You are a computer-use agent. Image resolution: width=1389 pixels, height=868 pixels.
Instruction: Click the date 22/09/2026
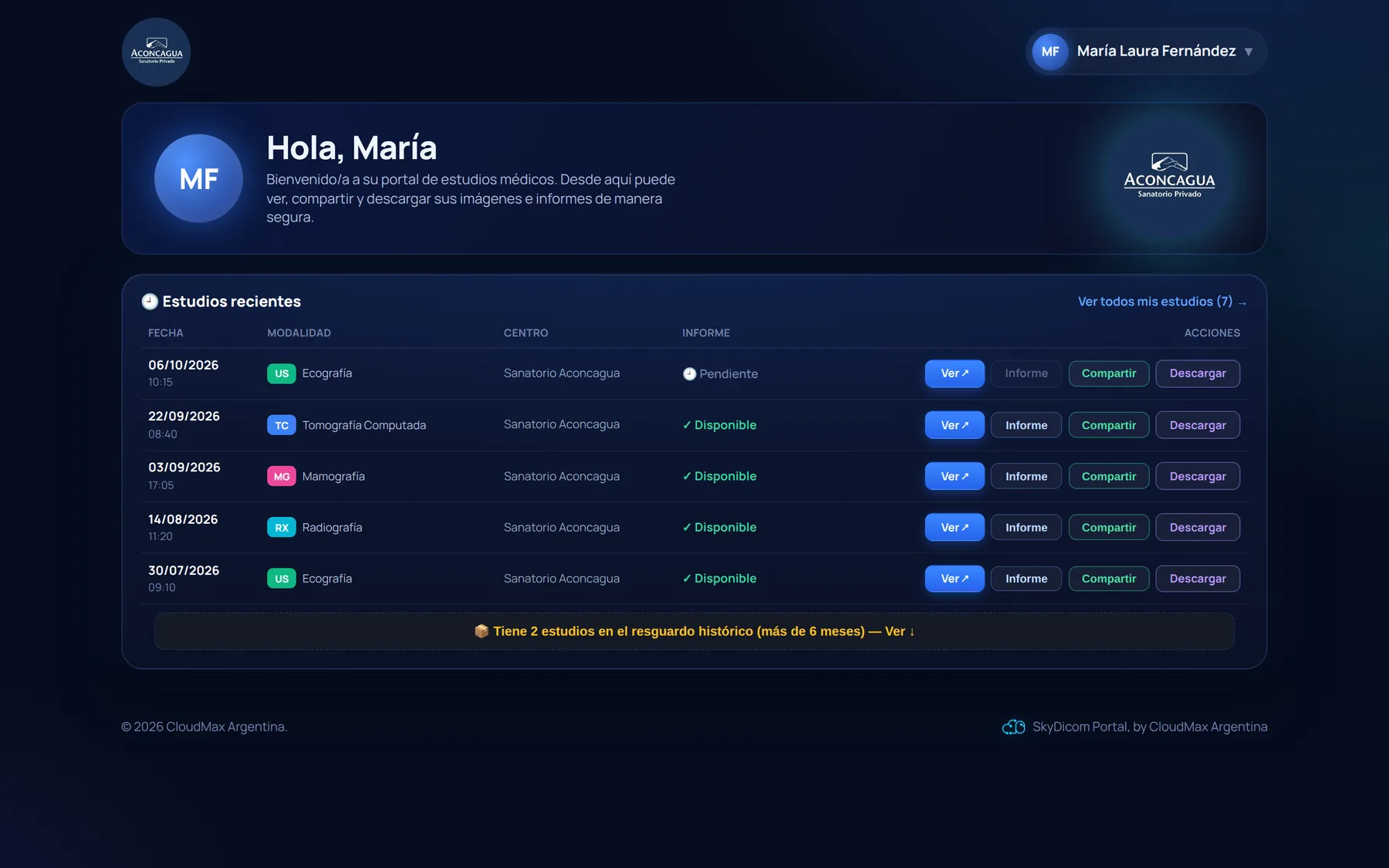click(x=184, y=417)
